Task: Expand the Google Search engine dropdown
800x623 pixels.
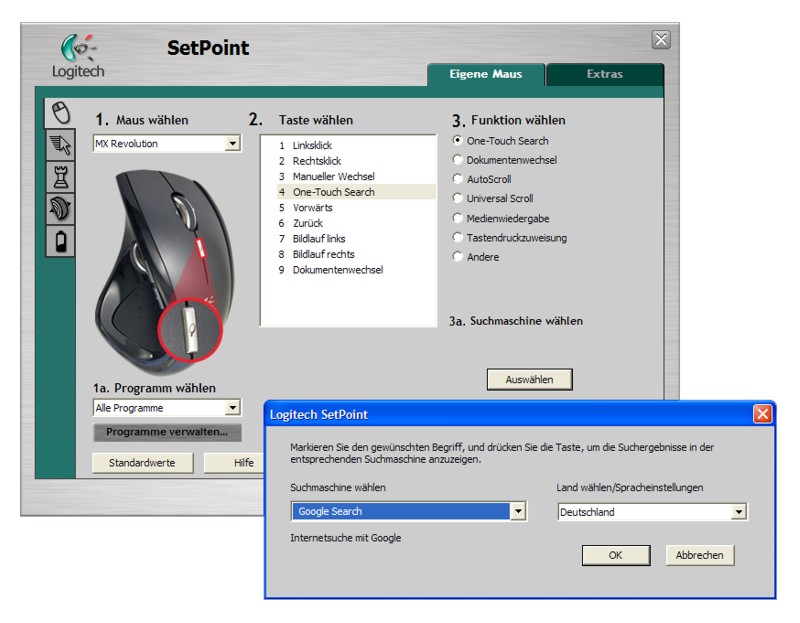Action: [518, 512]
